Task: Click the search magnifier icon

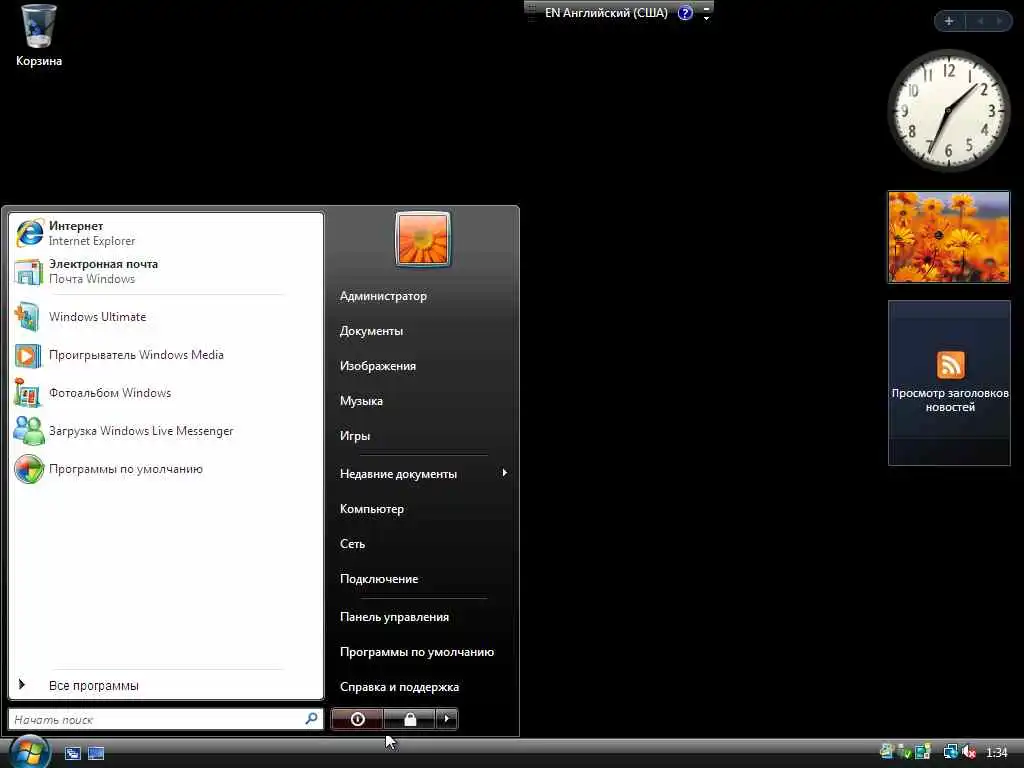Action: (x=312, y=718)
